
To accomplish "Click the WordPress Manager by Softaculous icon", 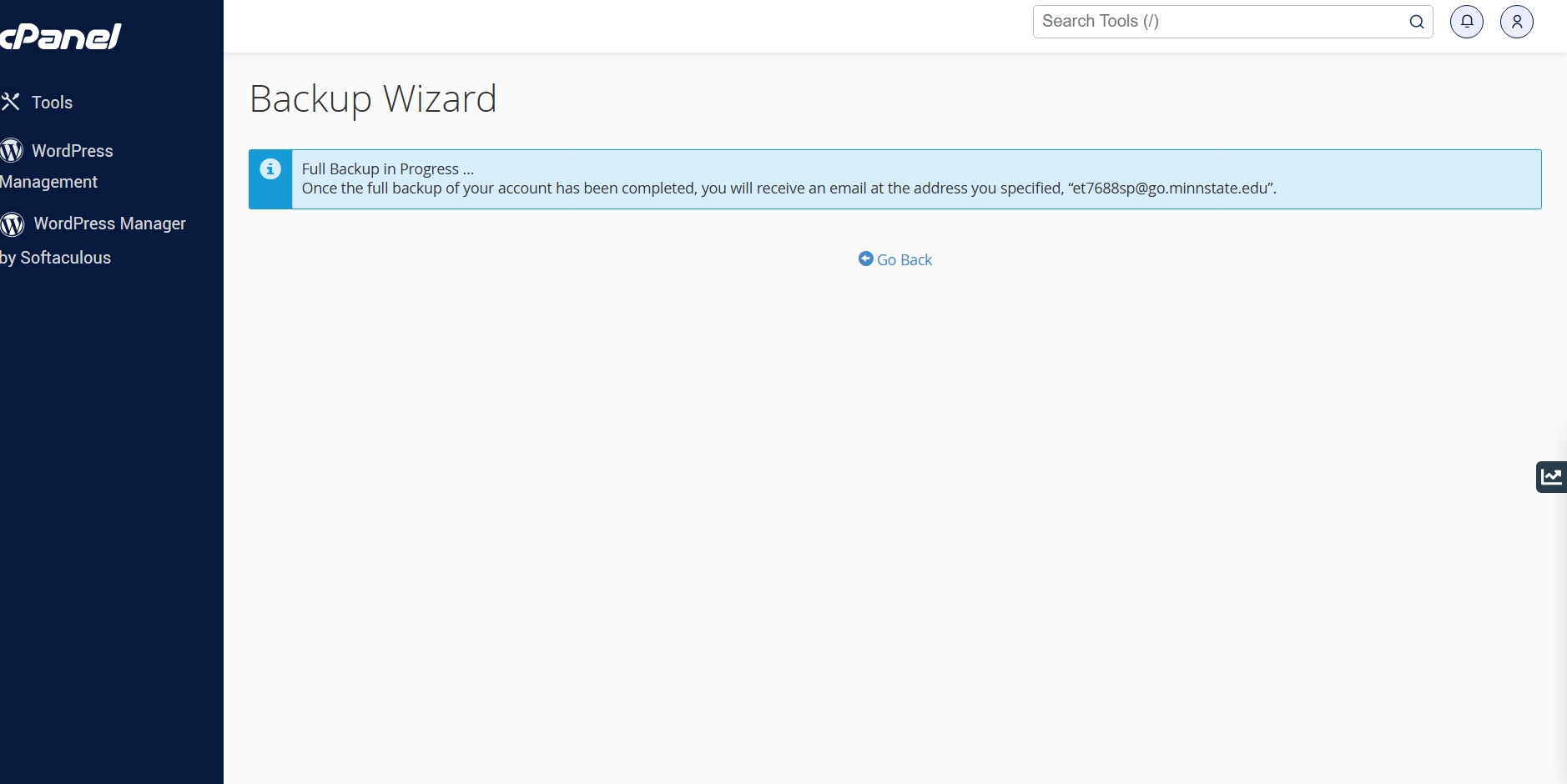I will 13,224.
